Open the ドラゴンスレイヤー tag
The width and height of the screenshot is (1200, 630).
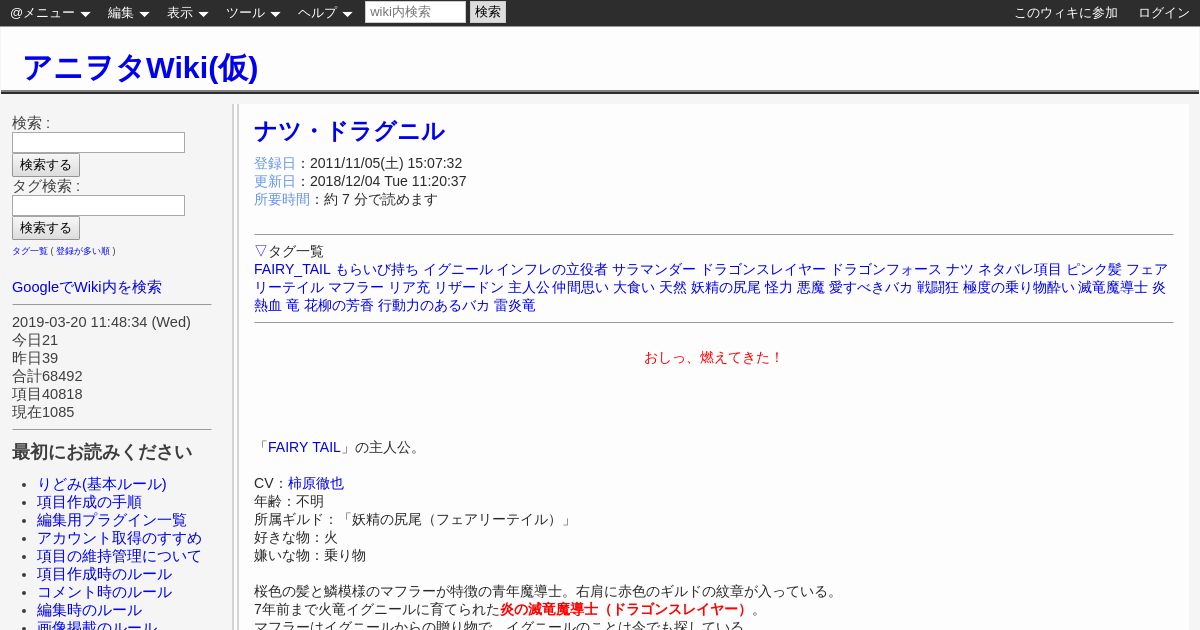point(764,269)
